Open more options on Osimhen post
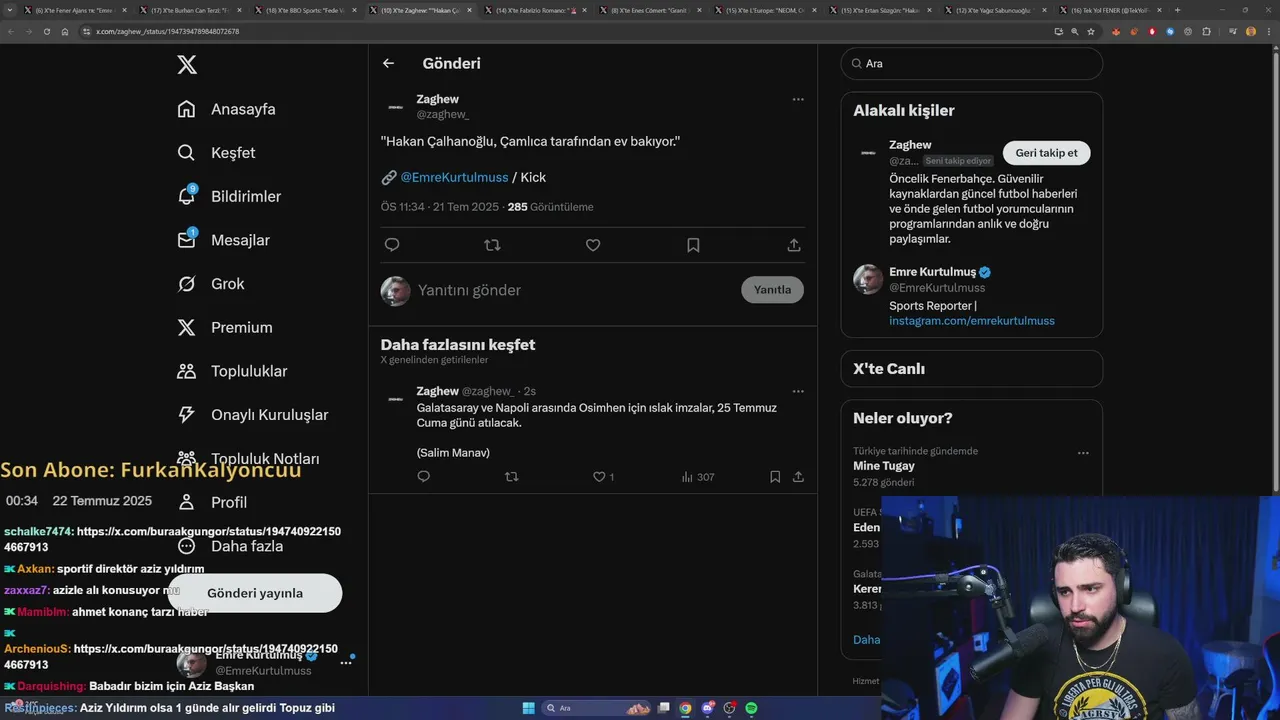Screen dimensions: 1280x720 [798, 391]
